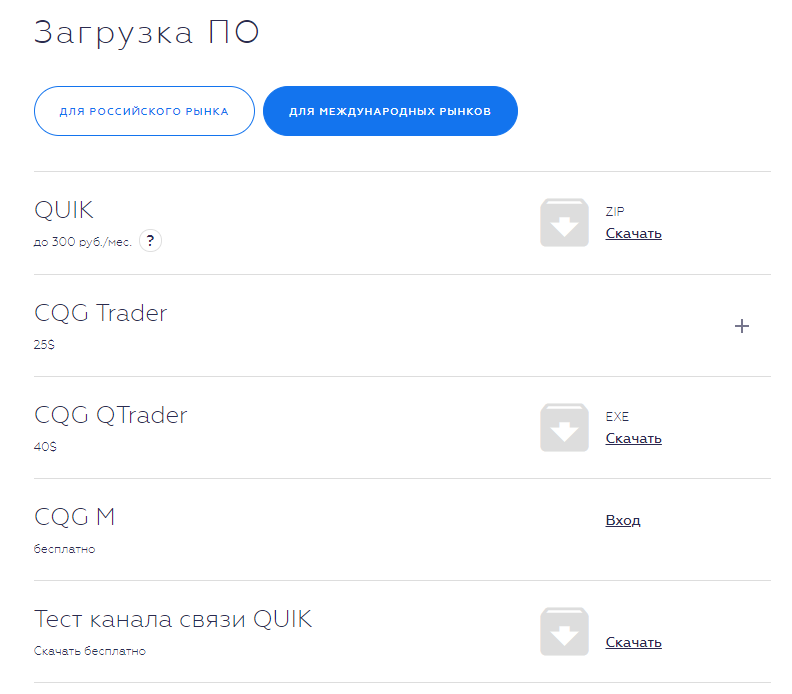Click the «Скачать» link for QUIK ZIP

[x=633, y=233]
